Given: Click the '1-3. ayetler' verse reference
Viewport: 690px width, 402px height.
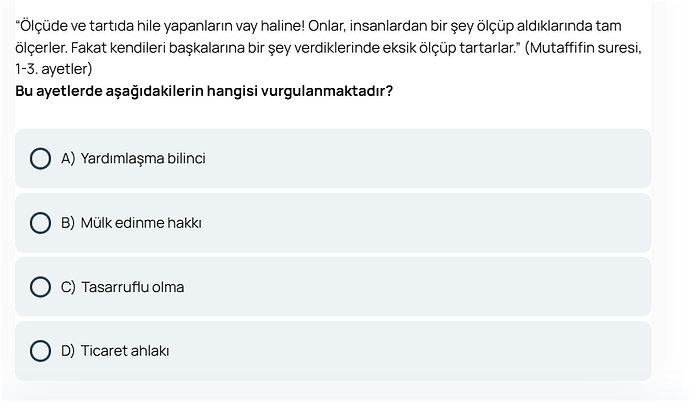Looking at the screenshot, I should [54, 70].
